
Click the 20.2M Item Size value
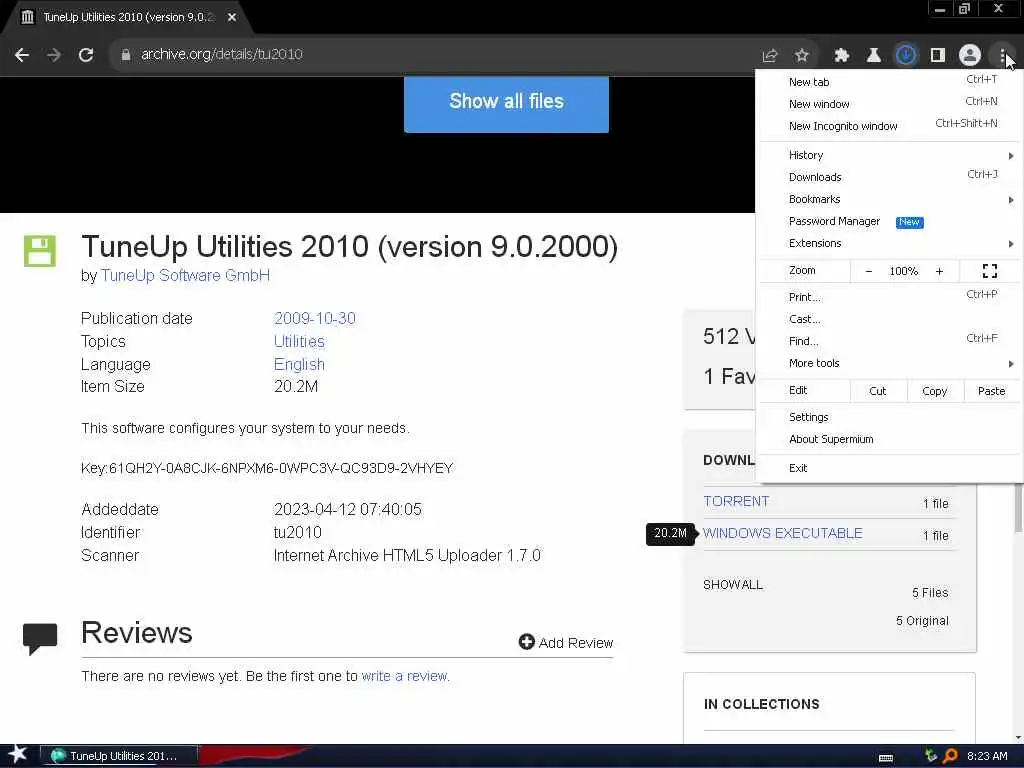(296, 387)
